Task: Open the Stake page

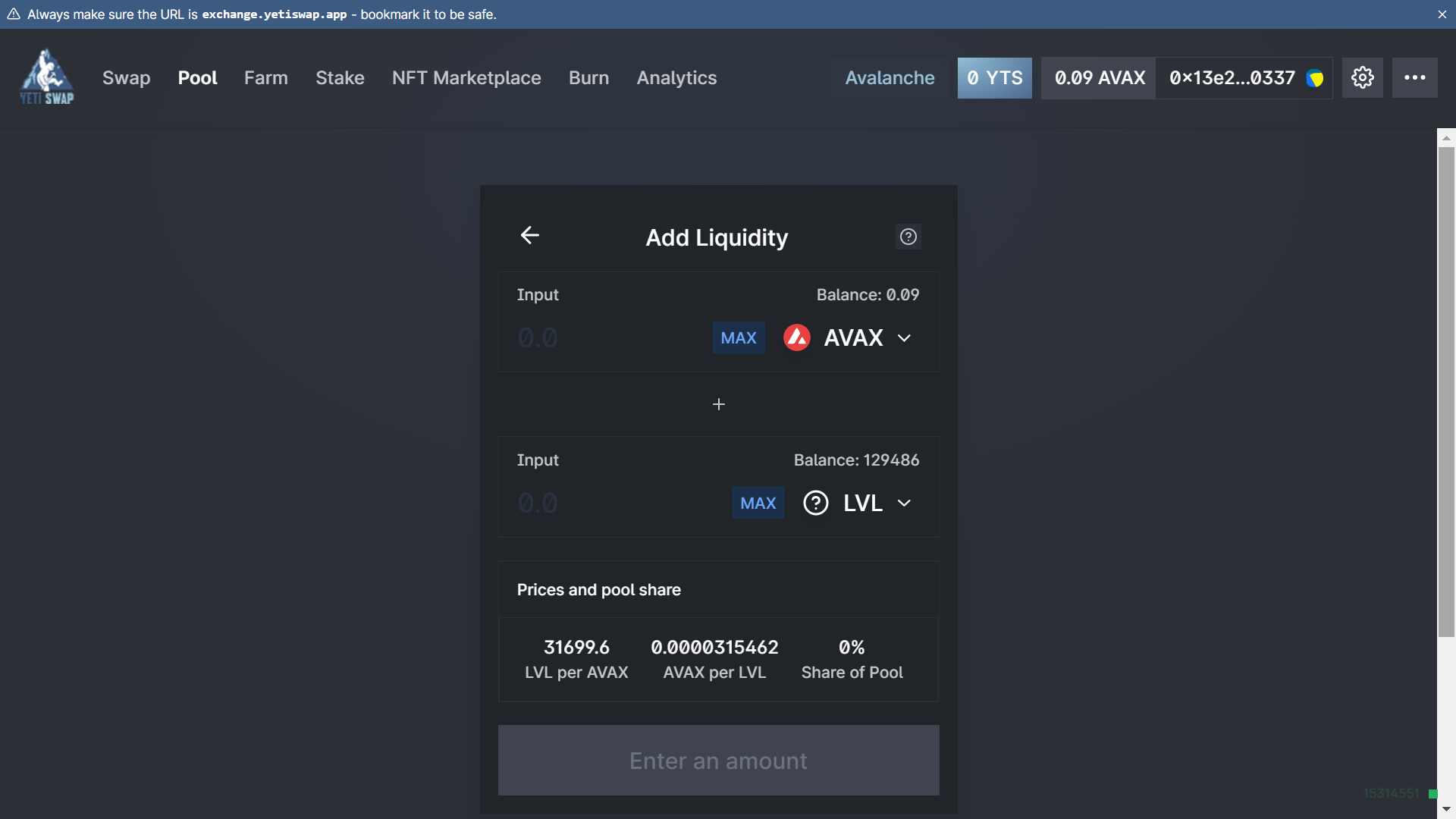Action: point(340,78)
